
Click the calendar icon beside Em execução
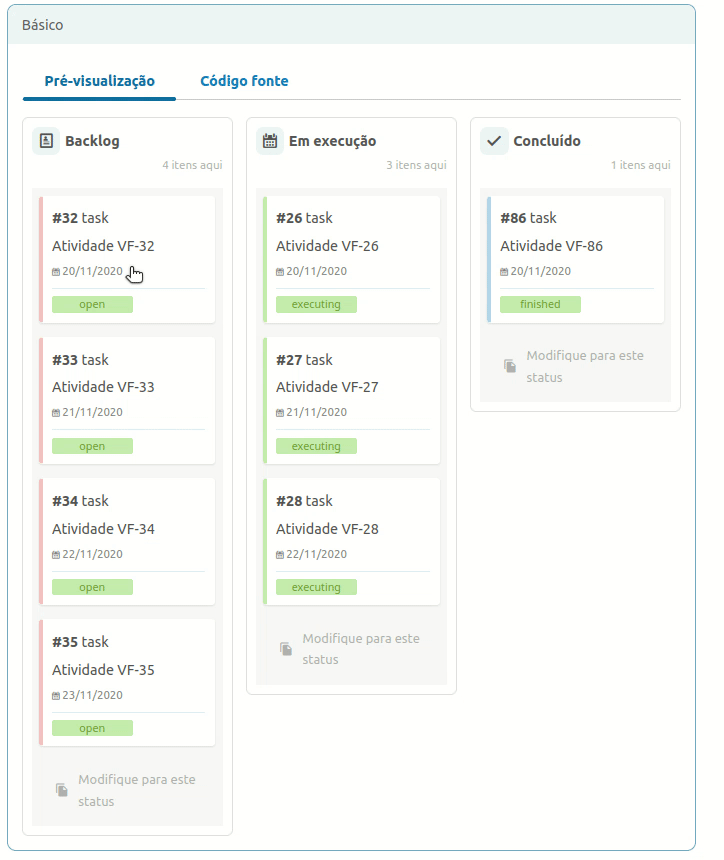coord(269,141)
